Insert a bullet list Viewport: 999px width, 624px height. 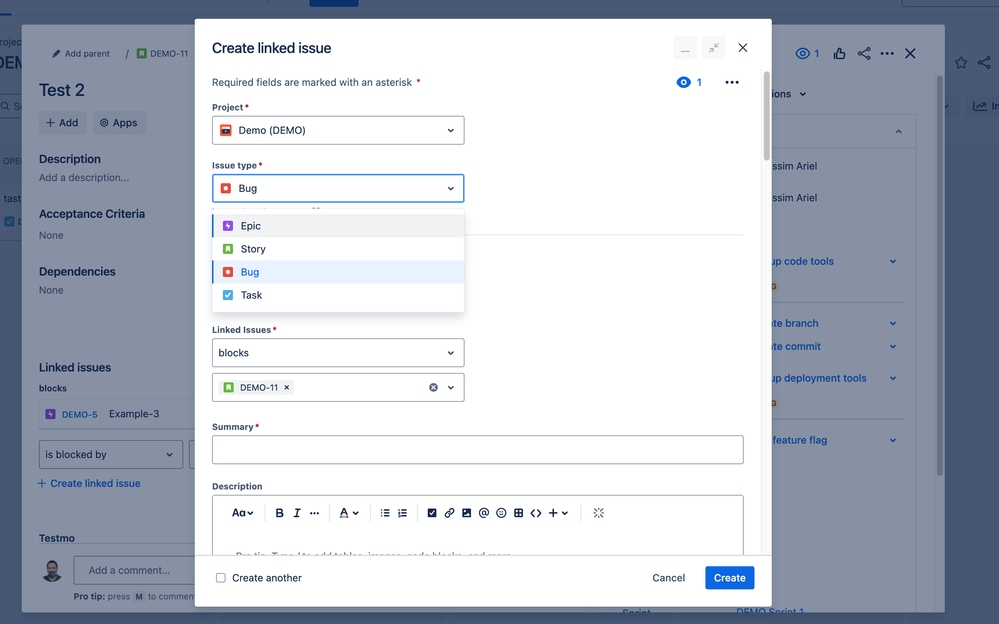coord(385,513)
